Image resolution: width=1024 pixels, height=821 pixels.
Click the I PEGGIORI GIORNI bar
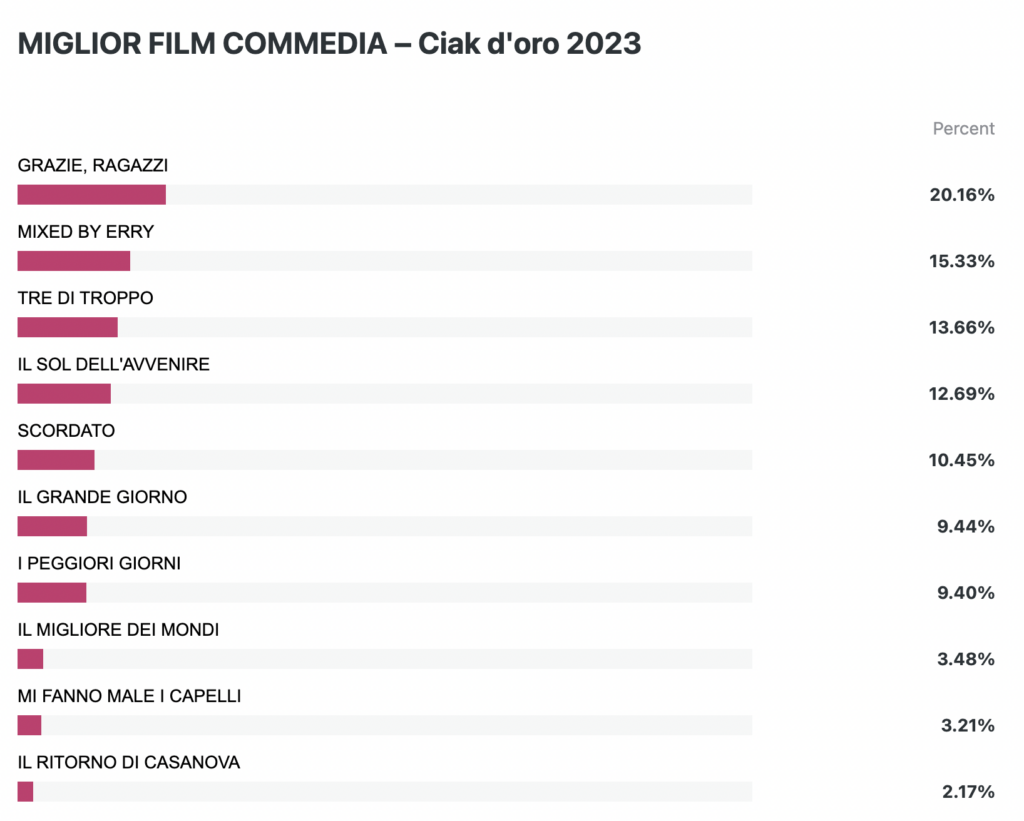click(385, 592)
